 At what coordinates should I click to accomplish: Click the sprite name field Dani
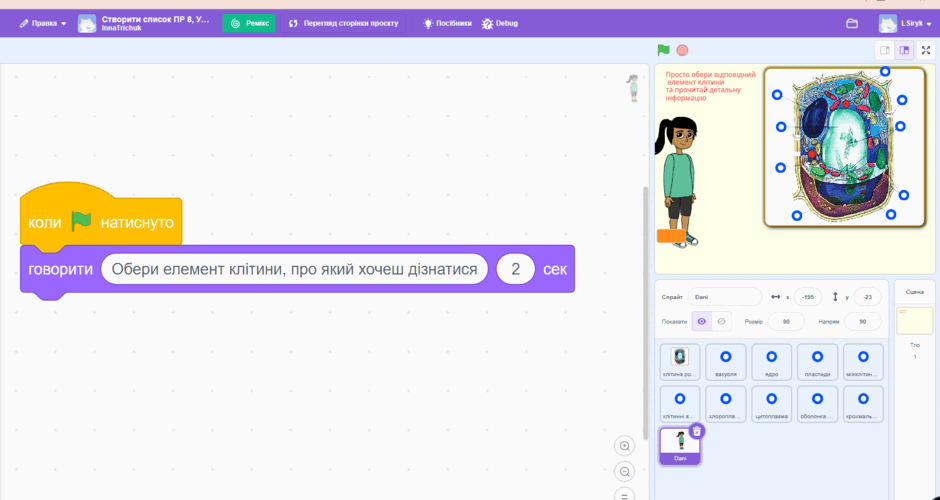coord(724,297)
